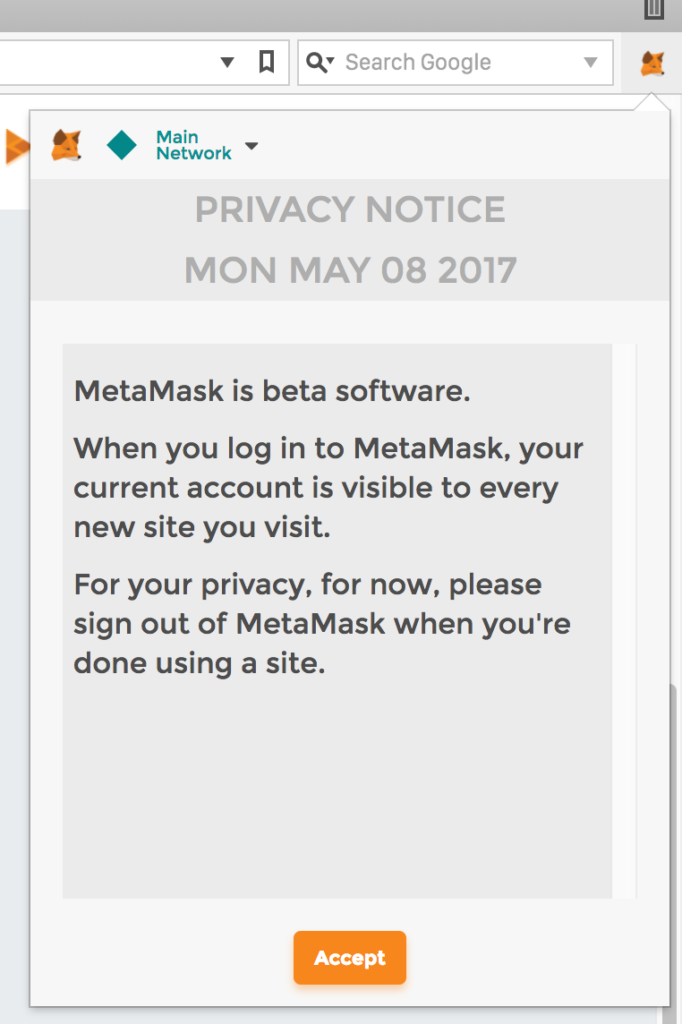Click the PRIVACY NOTICE heading
Viewport: 682px width, 1024px height.
click(x=350, y=210)
